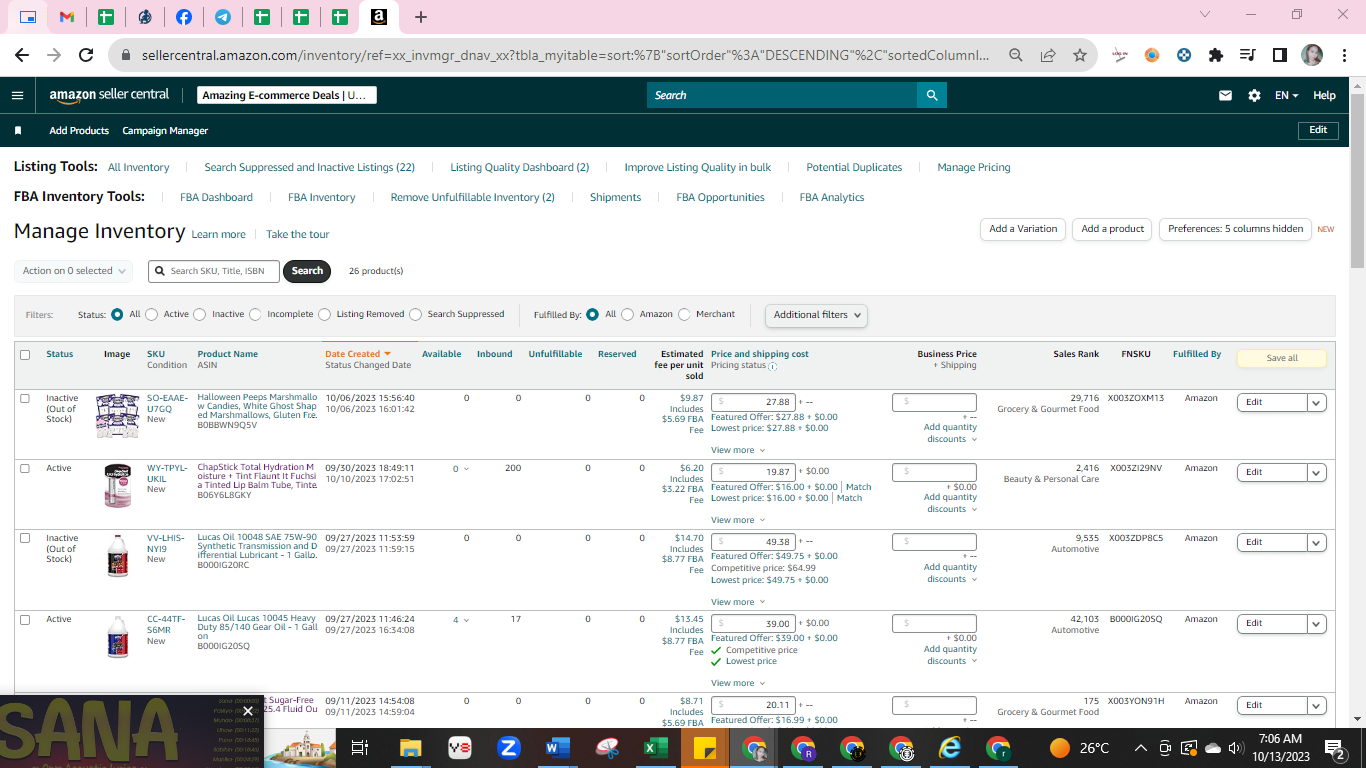
Task: Launch Zoom from the taskbar
Action: click(x=508, y=748)
